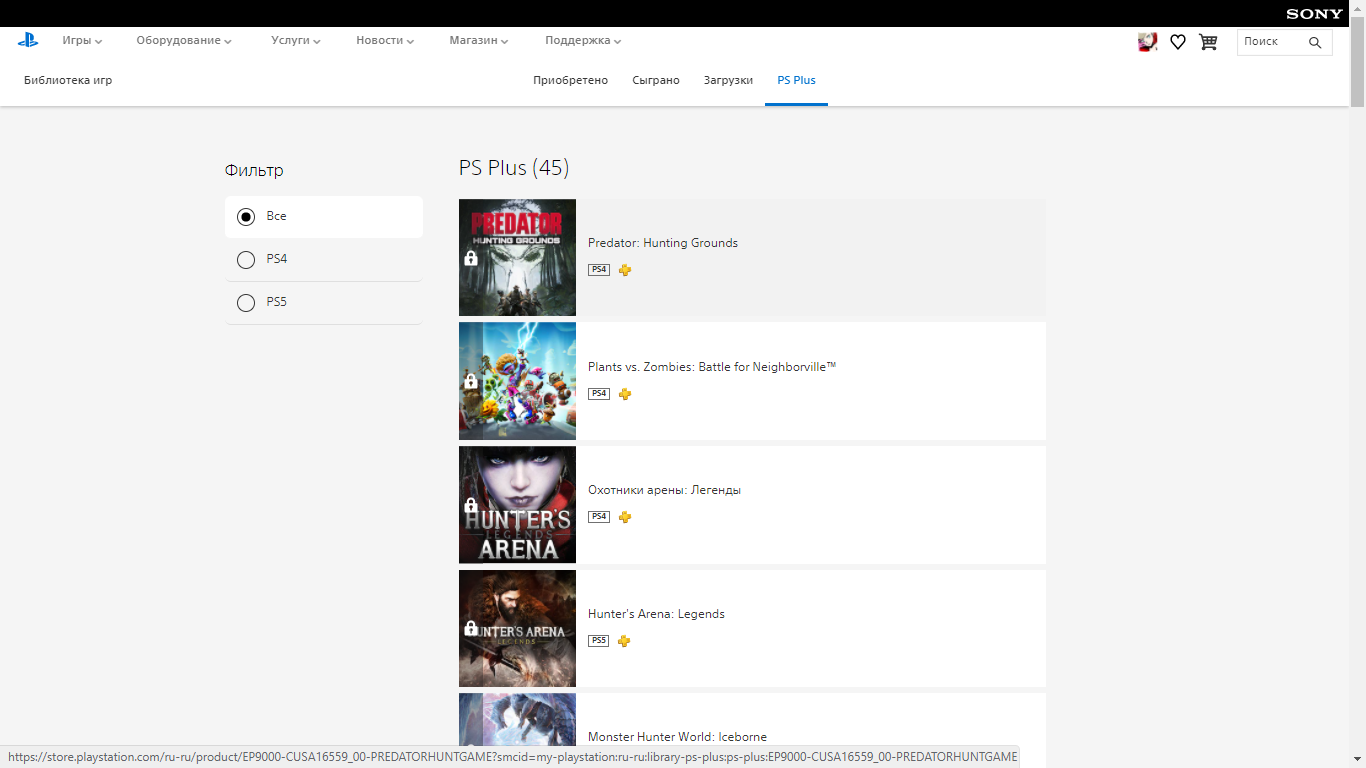Click PS4 badge under Plants vs. Zombies

[599, 394]
